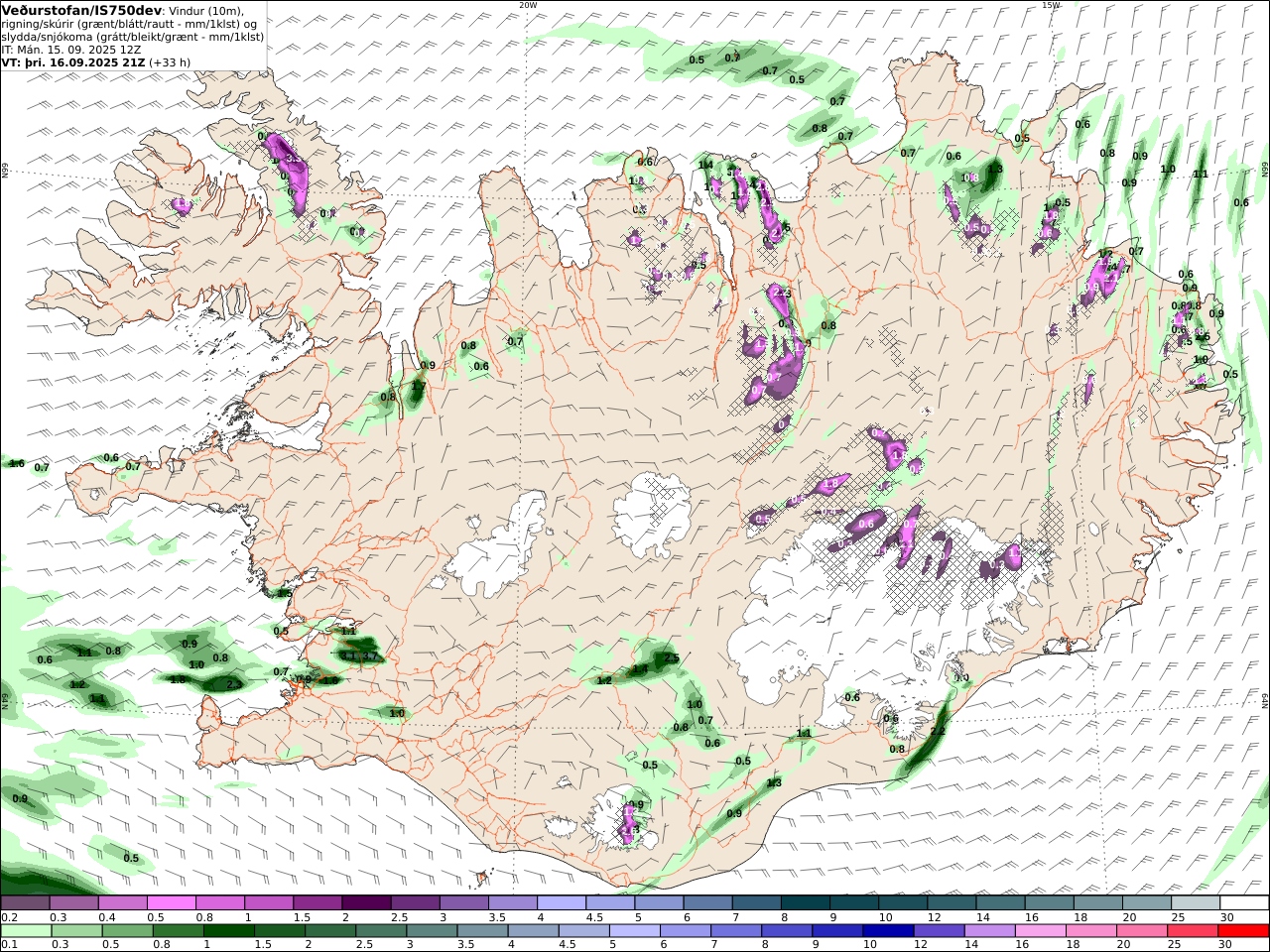Click the '(+33 h)' forecast offset text
The image size is (1270, 952).
tap(171, 62)
